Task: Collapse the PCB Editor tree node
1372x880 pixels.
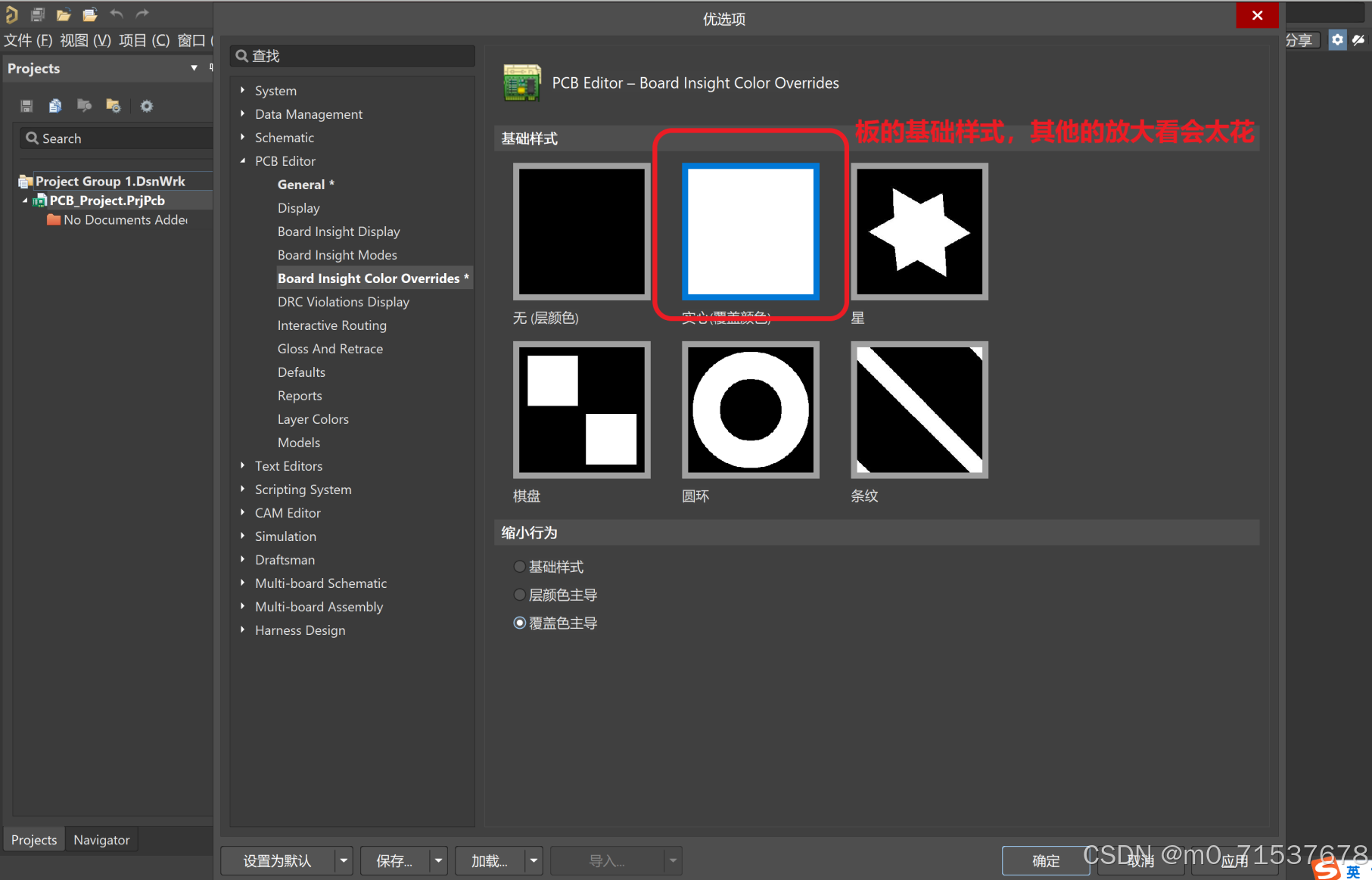Action: coord(242,160)
